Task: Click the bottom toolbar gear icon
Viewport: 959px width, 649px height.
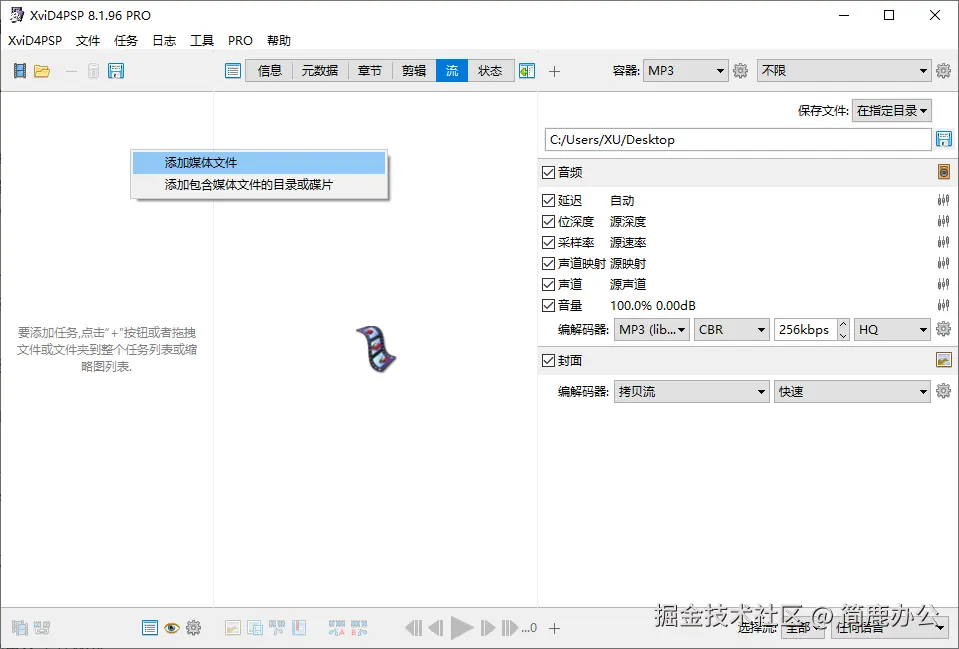Action: coord(193,628)
